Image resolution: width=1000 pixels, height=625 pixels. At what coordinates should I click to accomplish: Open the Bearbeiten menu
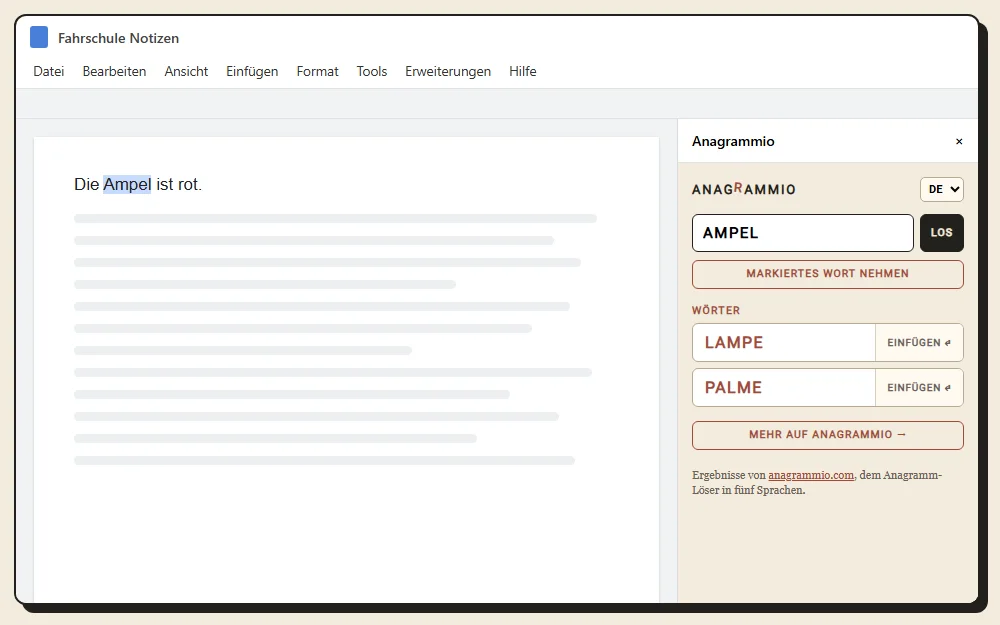(x=114, y=71)
